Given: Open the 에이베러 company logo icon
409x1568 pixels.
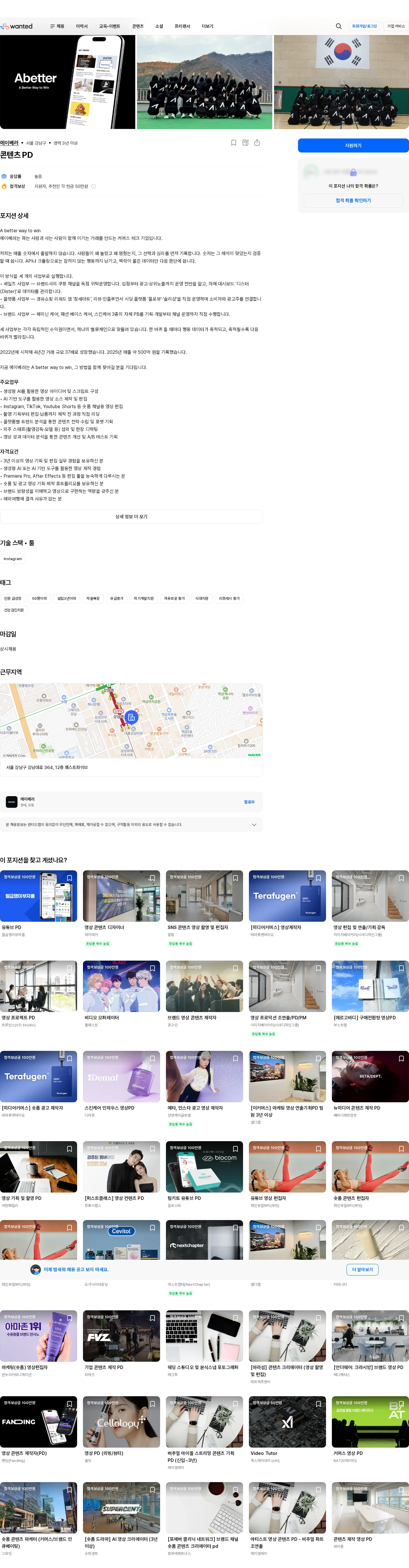Looking at the screenshot, I should [x=12, y=802].
